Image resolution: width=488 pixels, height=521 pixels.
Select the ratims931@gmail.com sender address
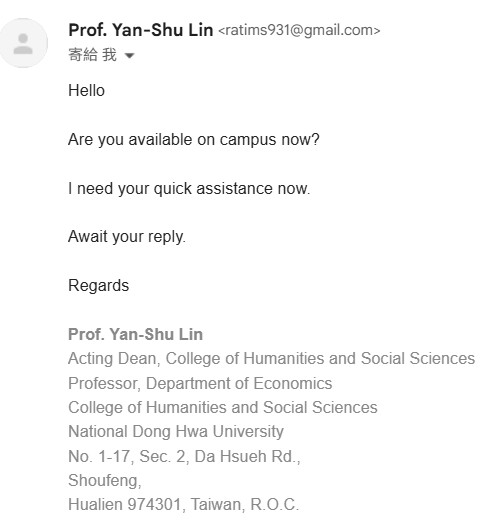299,30
